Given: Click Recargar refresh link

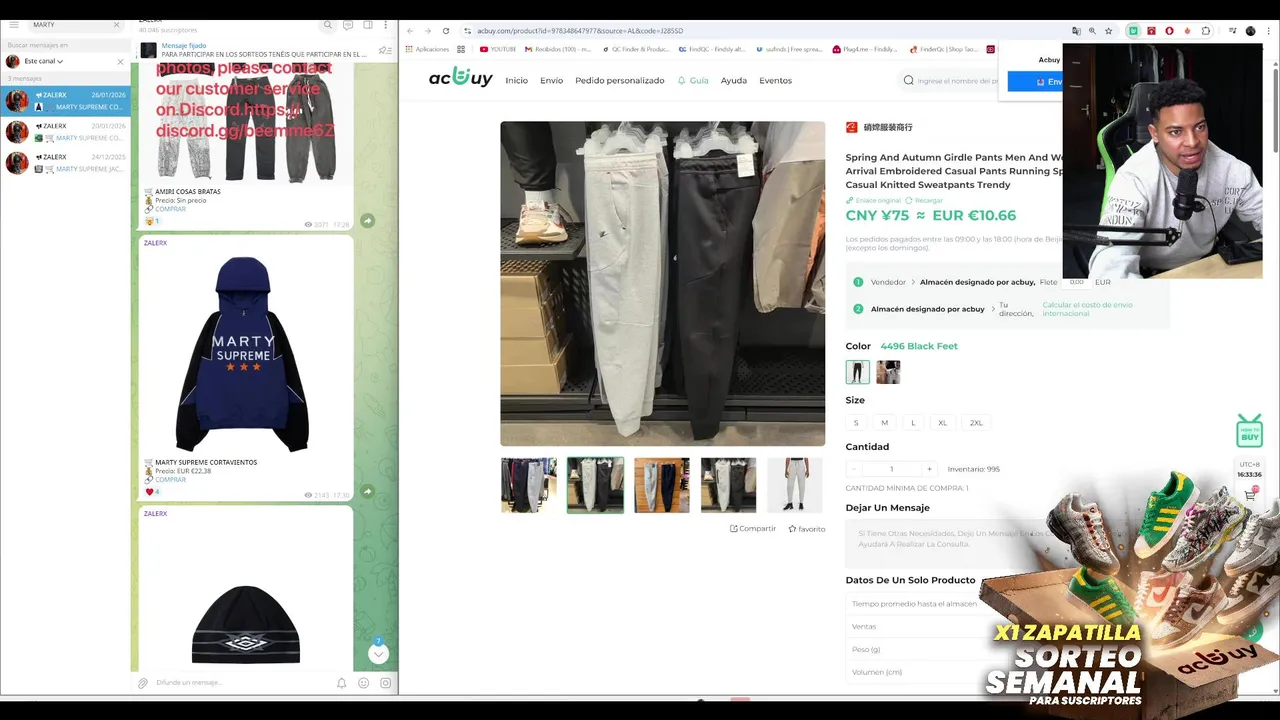Looking at the screenshot, I should [924, 200].
